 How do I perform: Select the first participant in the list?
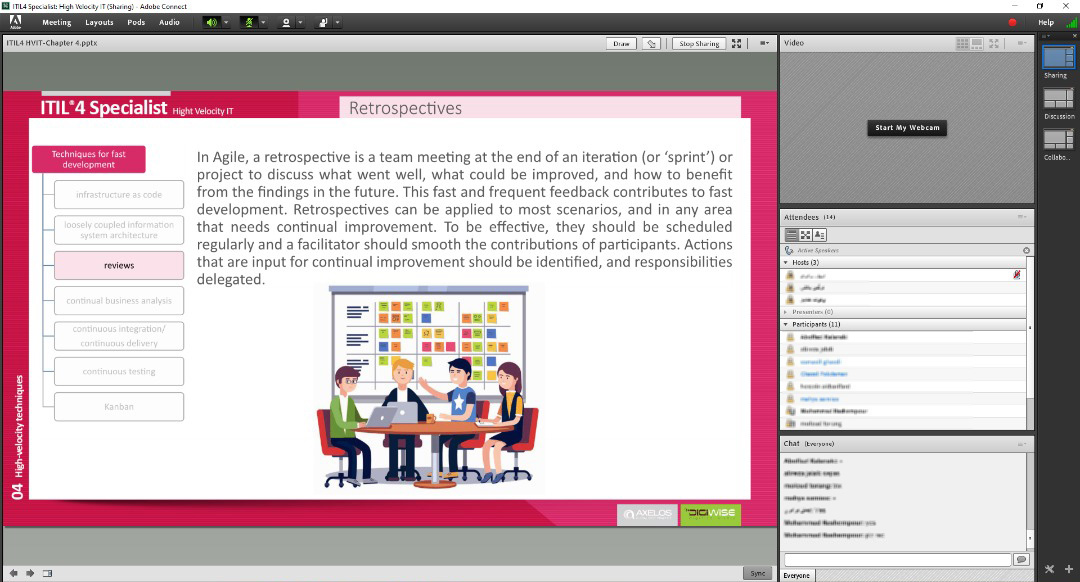pos(904,337)
